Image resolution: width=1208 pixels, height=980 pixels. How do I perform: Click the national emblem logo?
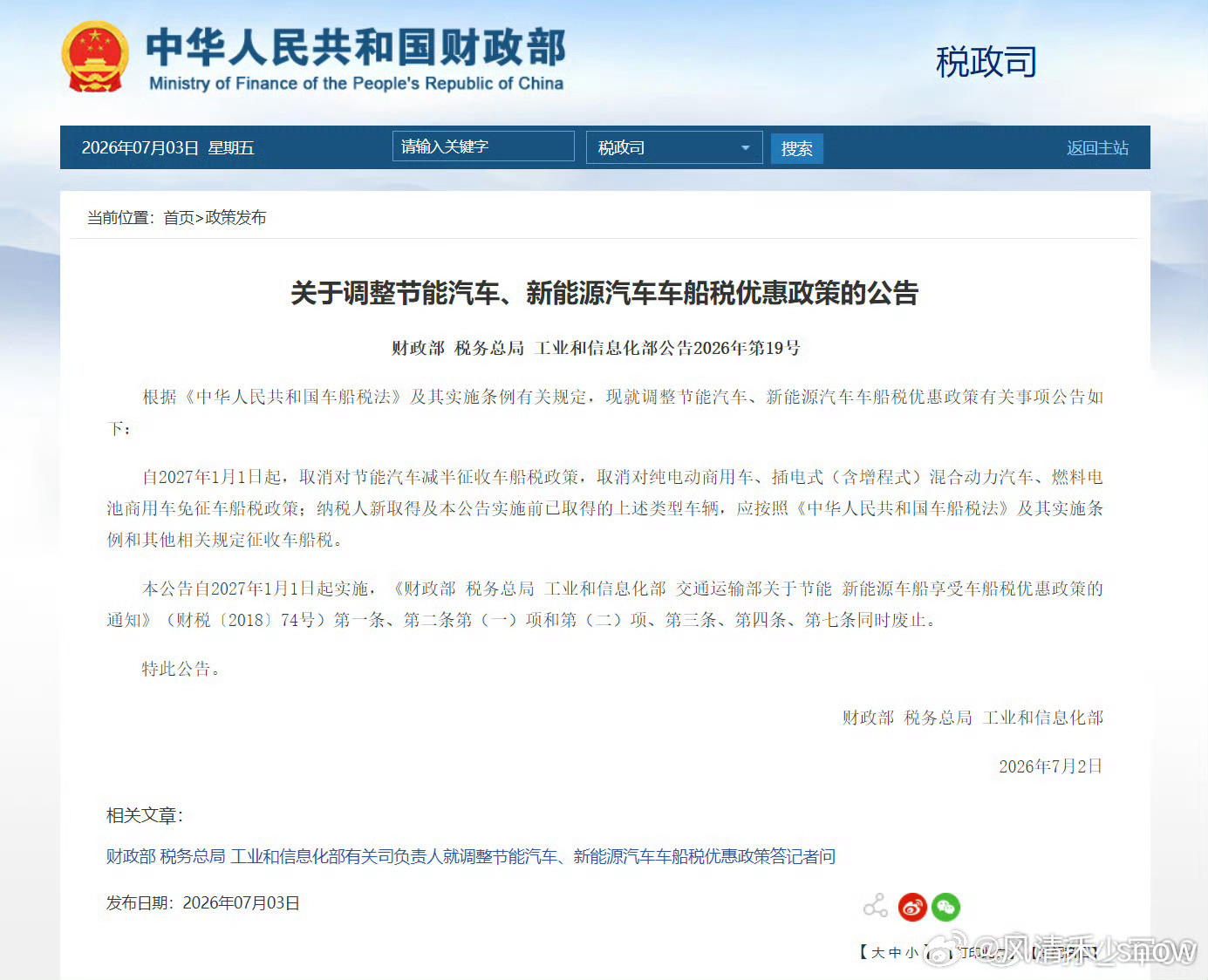click(94, 58)
